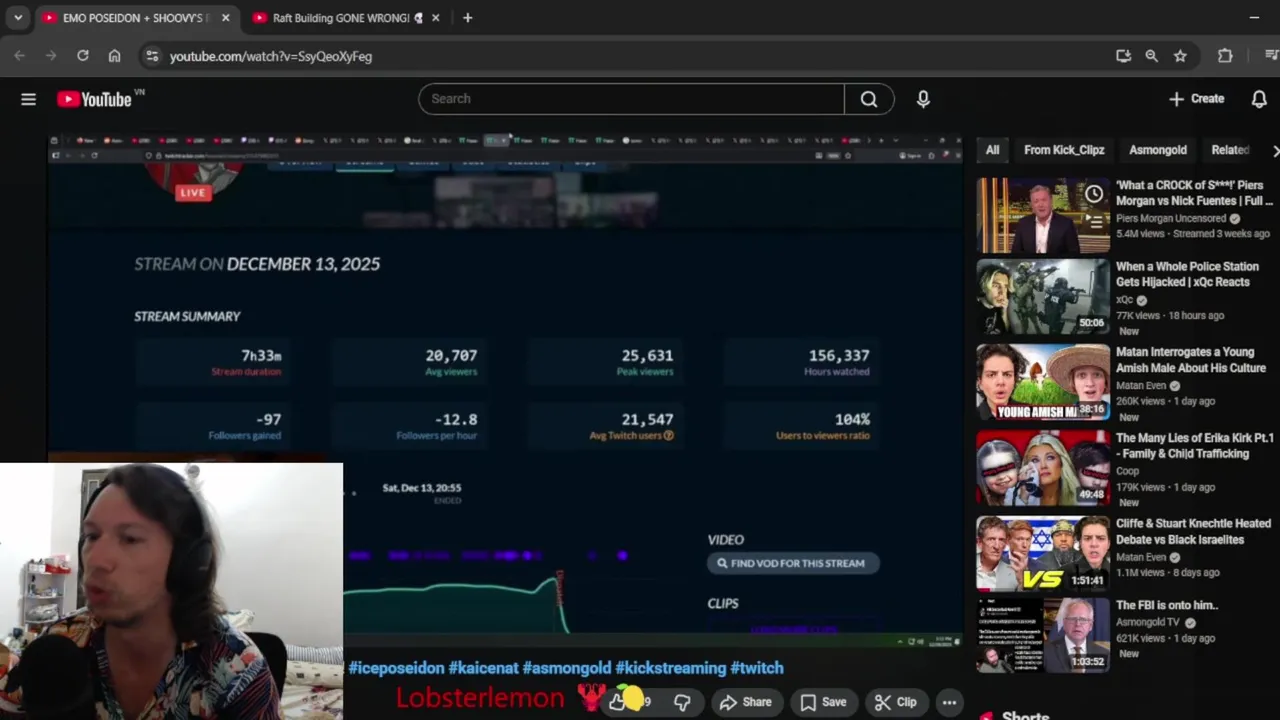Bookmark this page with the star

(x=1180, y=56)
